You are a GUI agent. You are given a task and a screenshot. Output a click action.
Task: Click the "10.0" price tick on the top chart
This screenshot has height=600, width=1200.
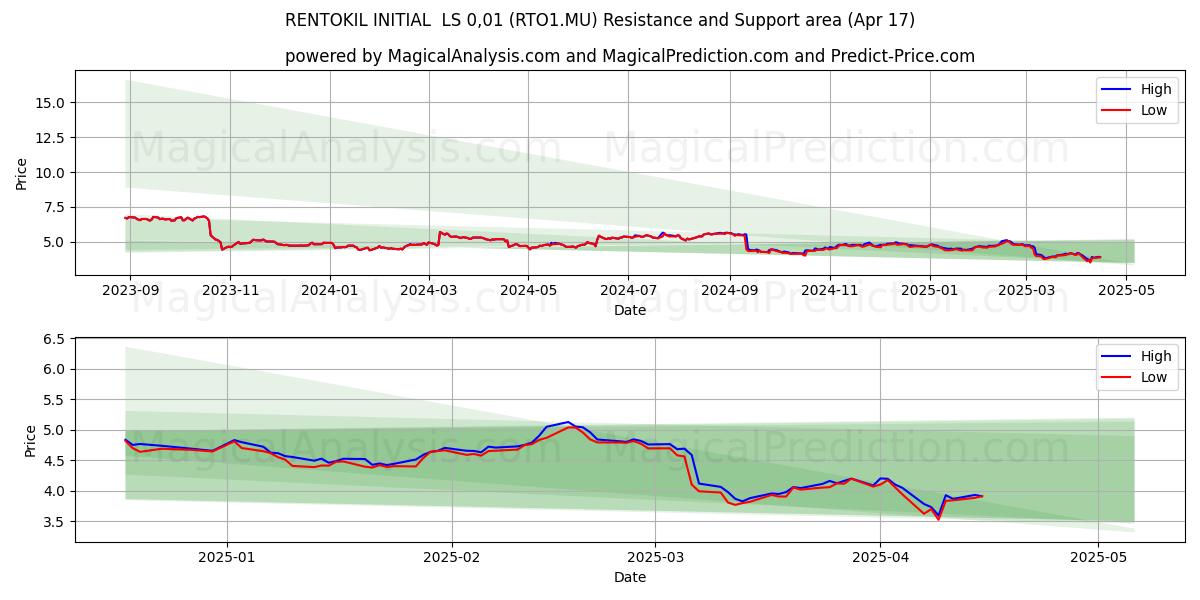coord(51,173)
